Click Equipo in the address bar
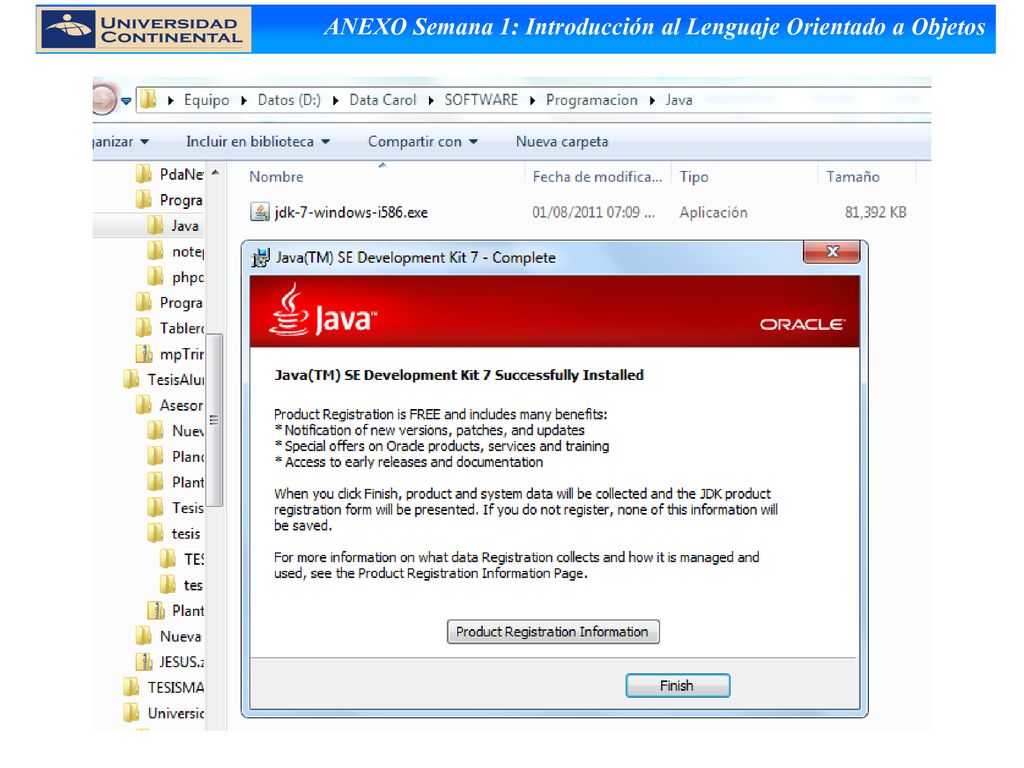Viewport: 1024px width, 768px height. tap(206, 100)
